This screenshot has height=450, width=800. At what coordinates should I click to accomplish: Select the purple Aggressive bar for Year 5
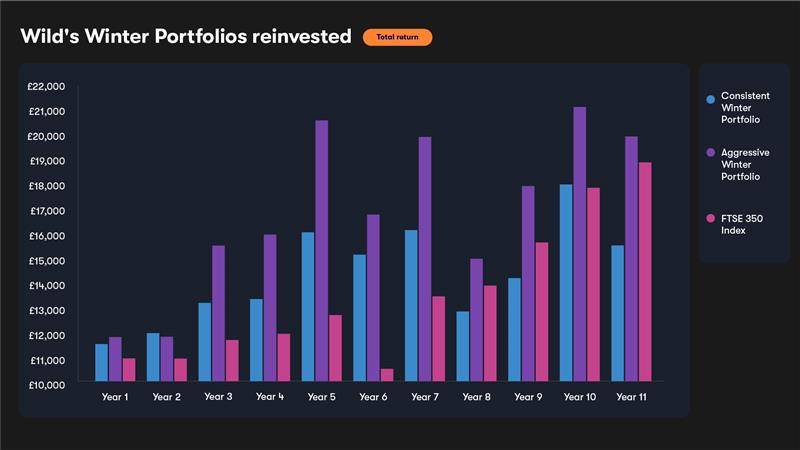[x=322, y=250]
